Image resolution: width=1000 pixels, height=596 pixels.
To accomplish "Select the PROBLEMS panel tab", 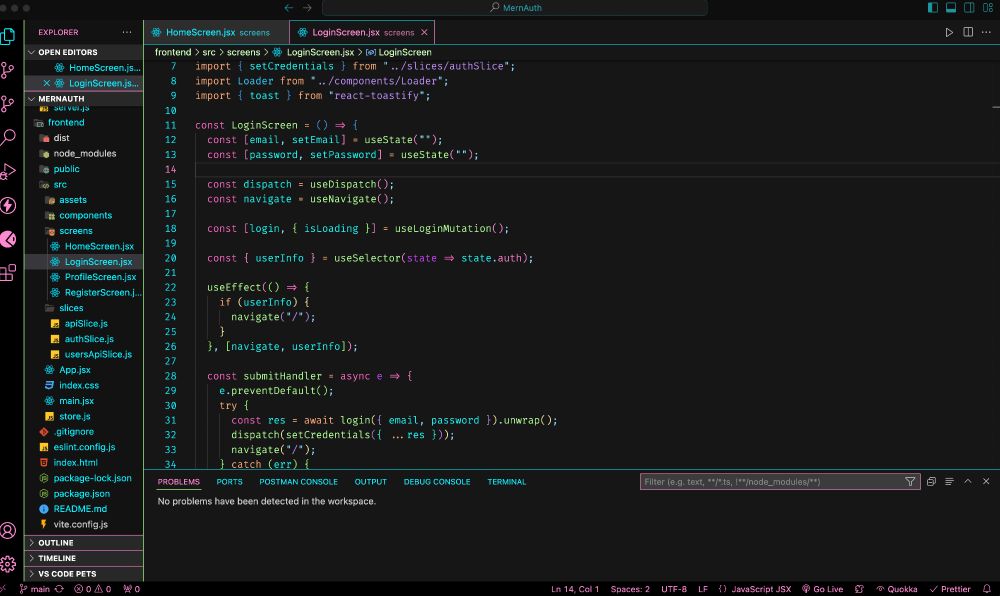I will point(179,482).
